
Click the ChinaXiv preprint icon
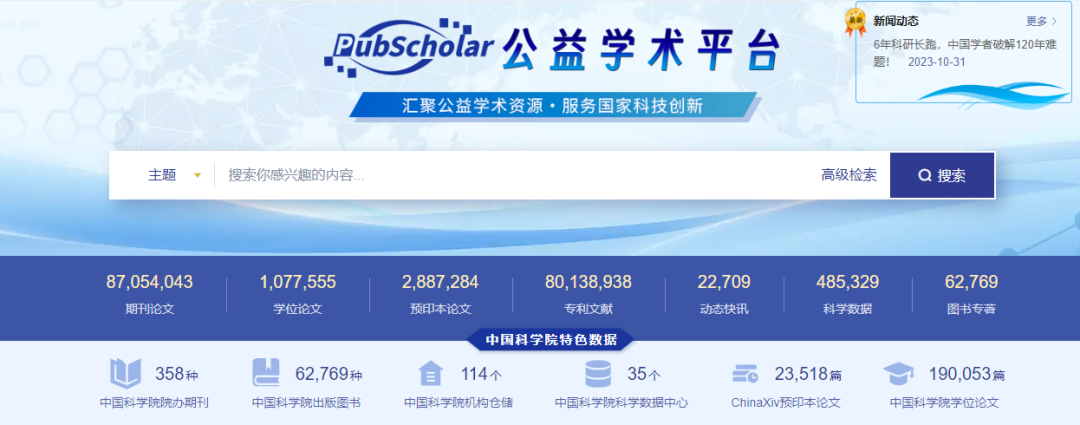[745, 374]
